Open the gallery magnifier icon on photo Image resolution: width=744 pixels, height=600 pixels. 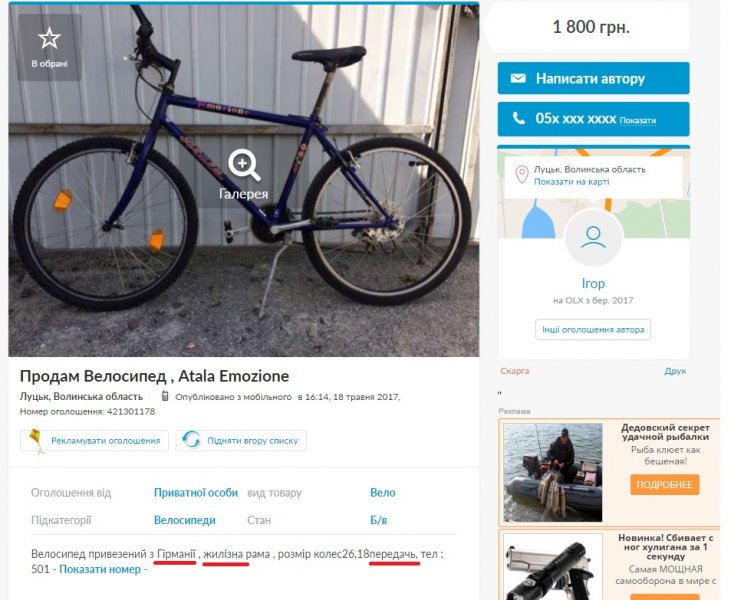click(244, 164)
